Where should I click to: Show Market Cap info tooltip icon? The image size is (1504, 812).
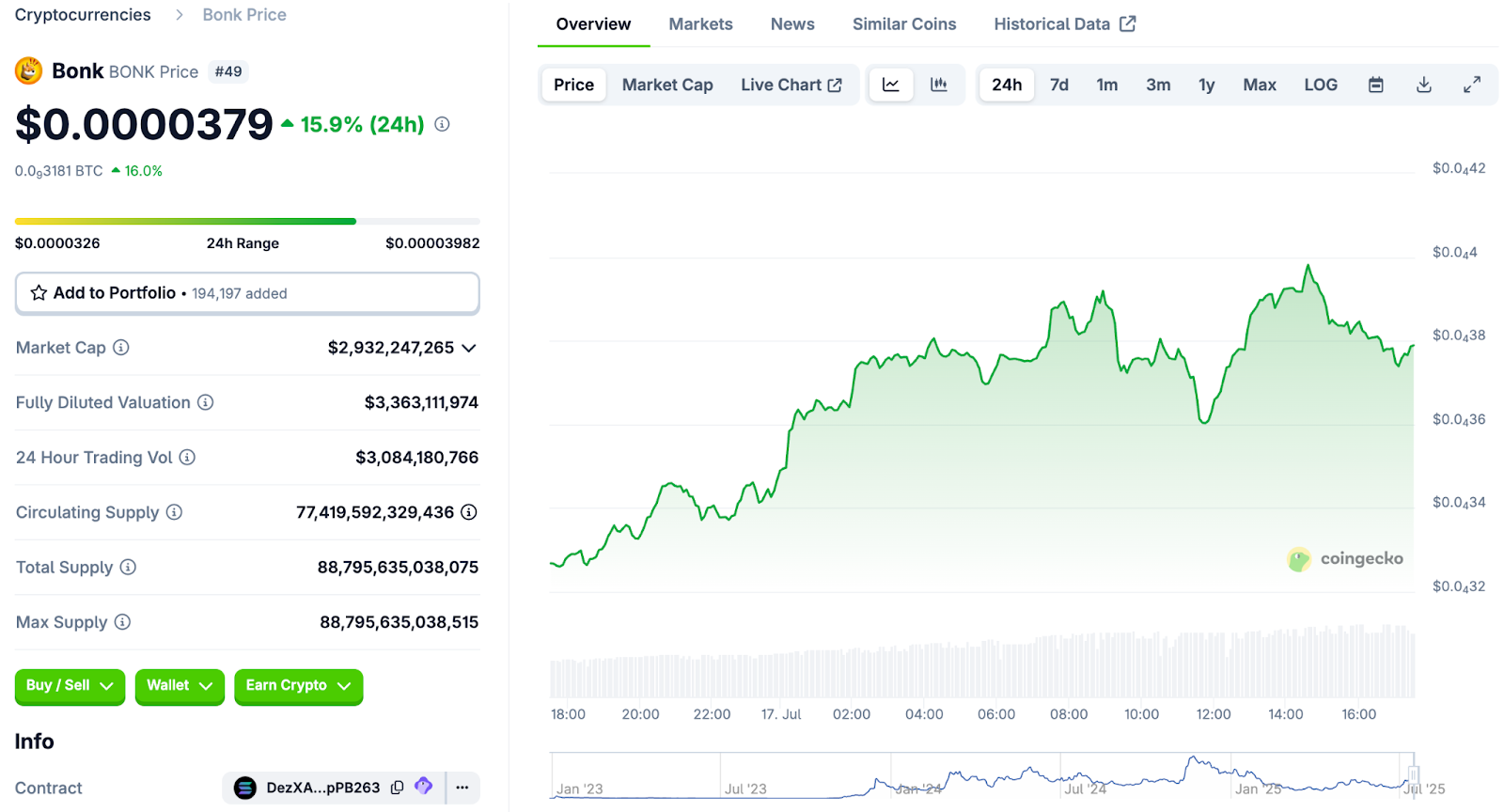click(121, 348)
